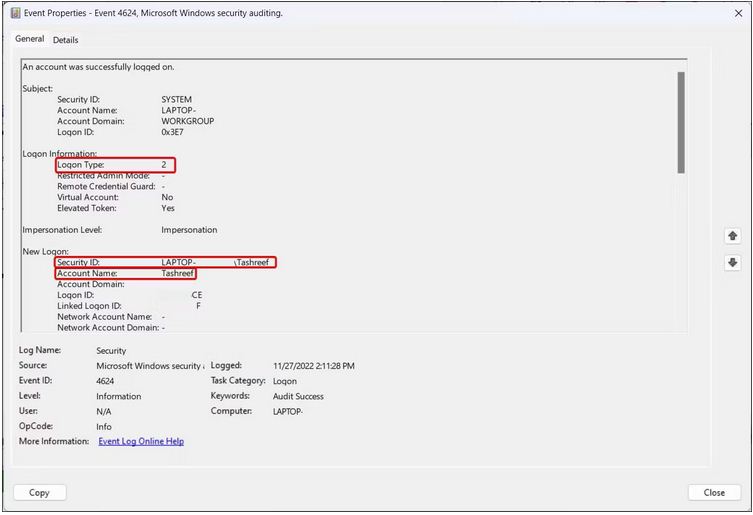Screen dimensions: 753x515
Task: Click the 'Logon Information:' section heading
Action: [60, 154]
